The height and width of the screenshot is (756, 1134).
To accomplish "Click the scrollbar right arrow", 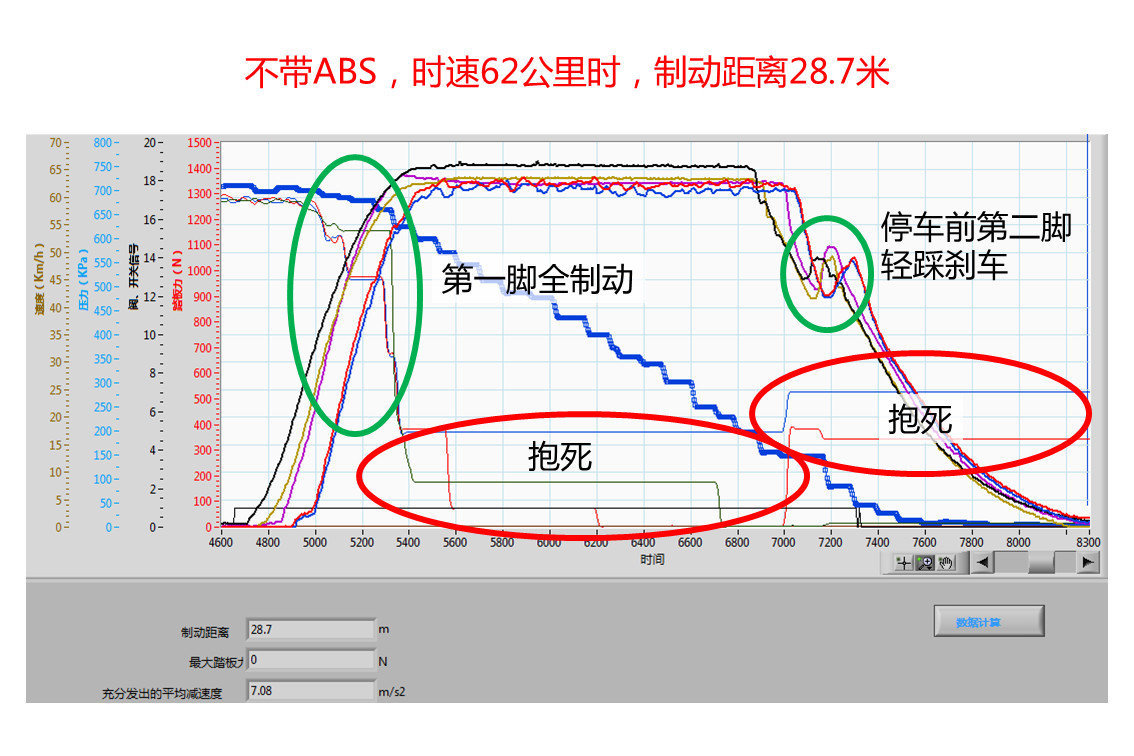I will [x=1087, y=563].
